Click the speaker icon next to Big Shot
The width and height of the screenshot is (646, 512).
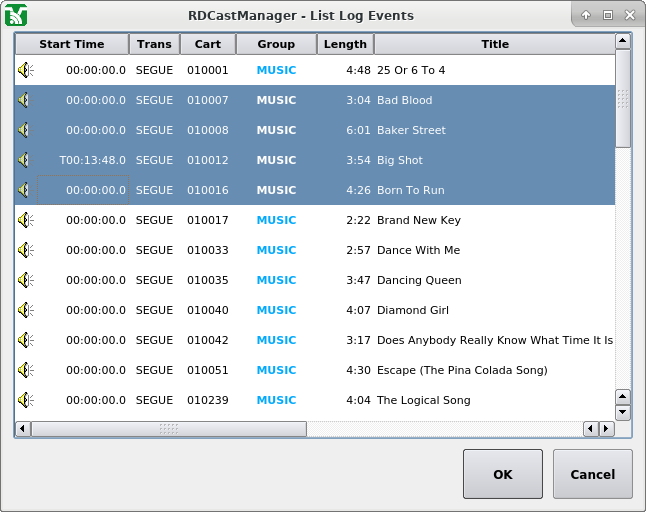click(x=25, y=160)
